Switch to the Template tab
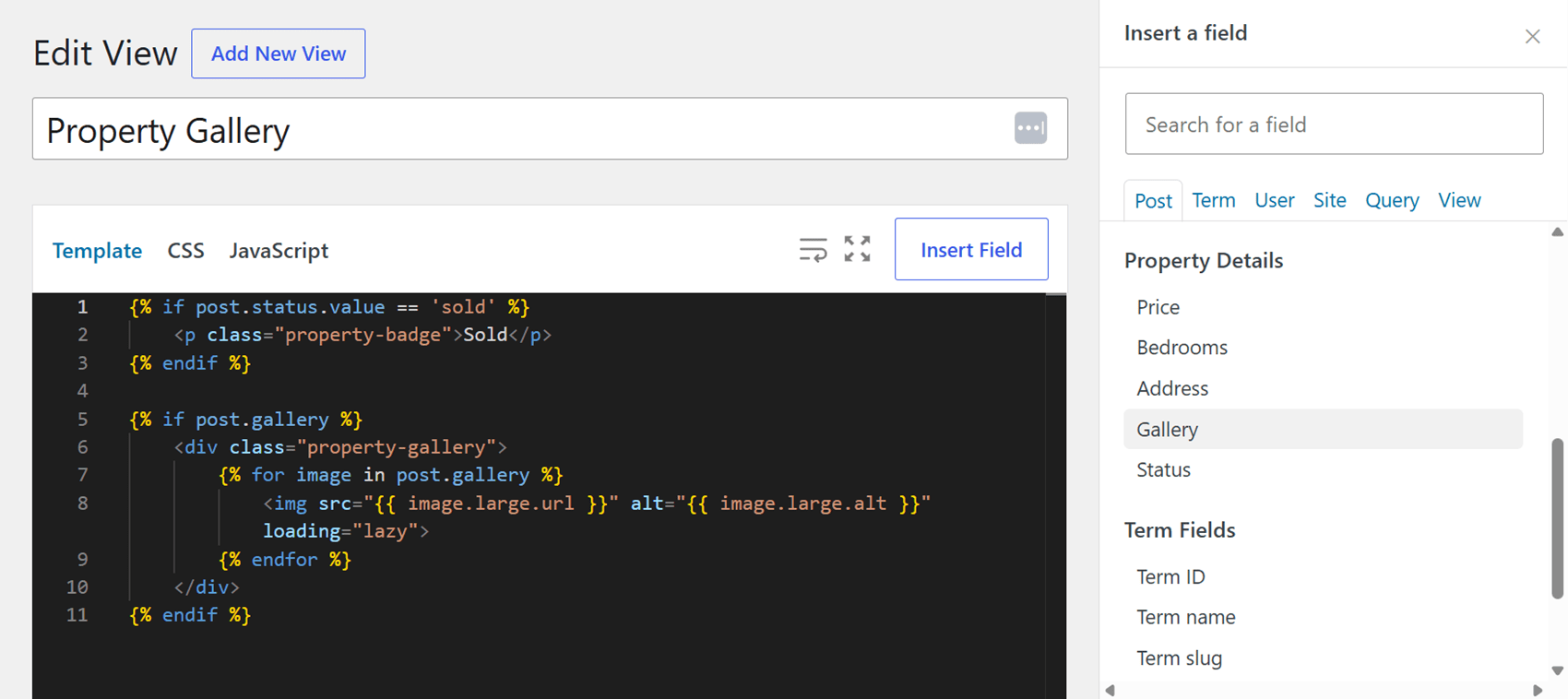Image resolution: width=1568 pixels, height=699 pixels. click(x=97, y=251)
